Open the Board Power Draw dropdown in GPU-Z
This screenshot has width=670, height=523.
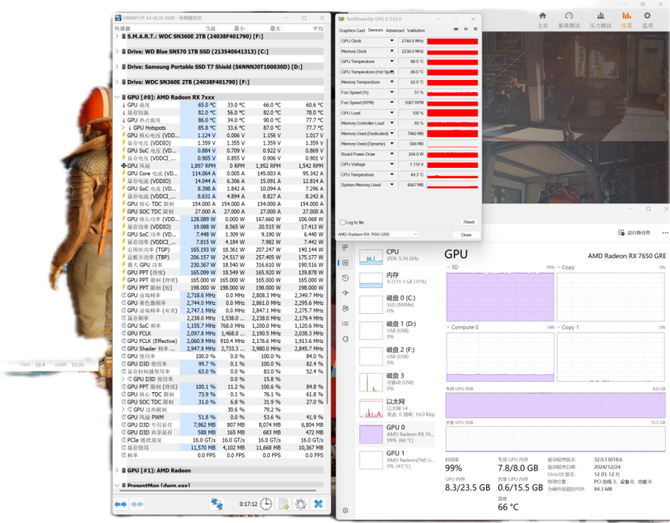coord(392,154)
